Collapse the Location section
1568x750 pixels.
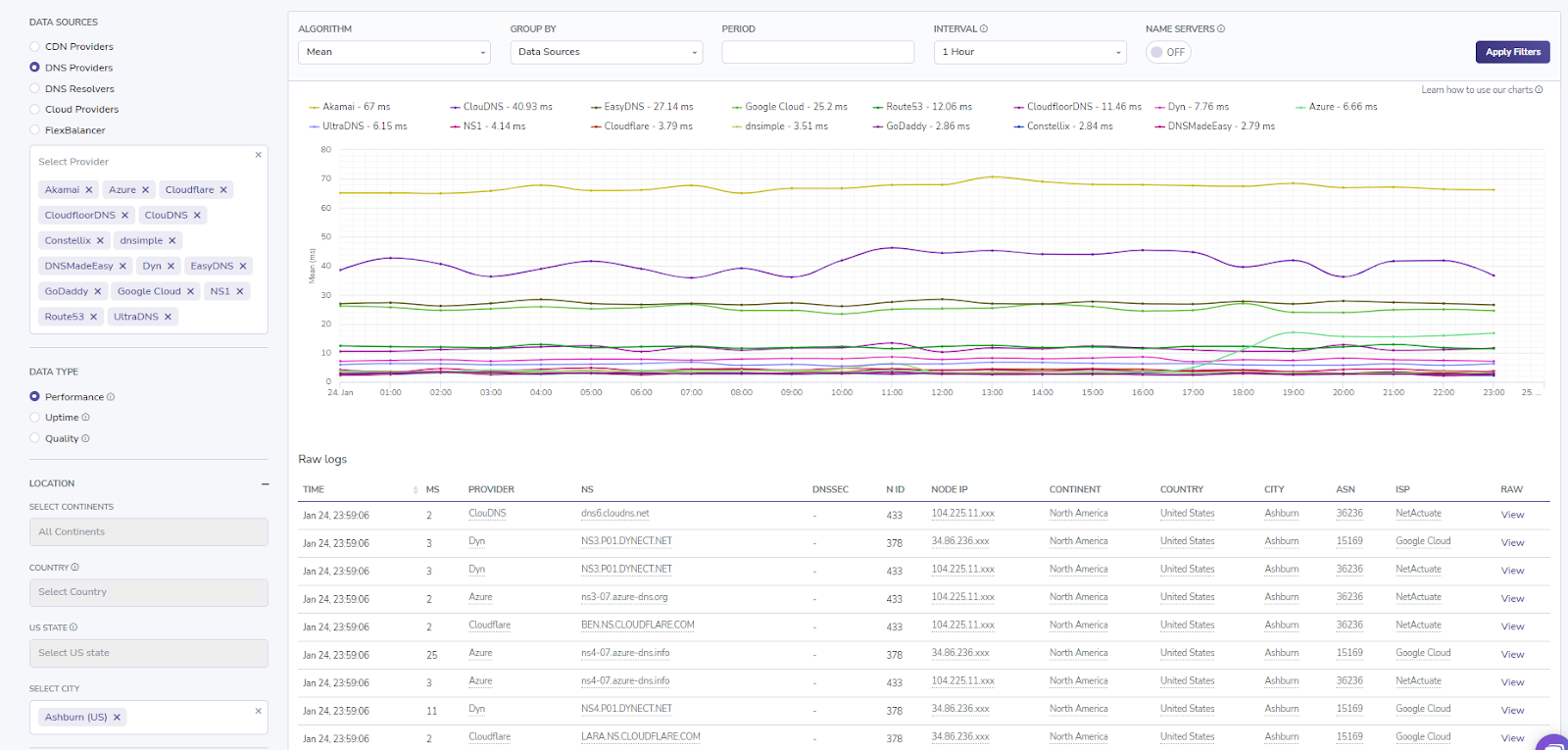click(266, 484)
